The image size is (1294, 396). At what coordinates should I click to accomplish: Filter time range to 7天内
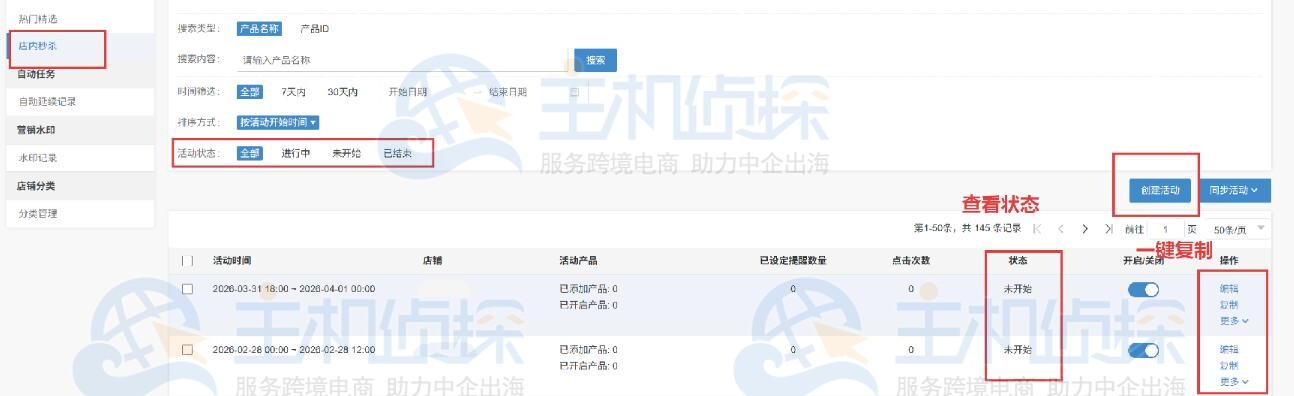click(x=293, y=92)
